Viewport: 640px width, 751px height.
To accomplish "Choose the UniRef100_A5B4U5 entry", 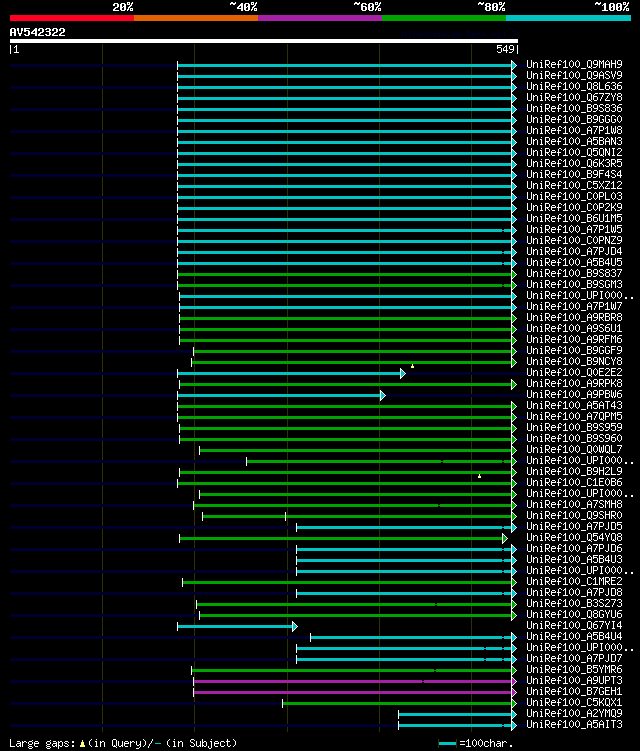I will pos(574,262).
